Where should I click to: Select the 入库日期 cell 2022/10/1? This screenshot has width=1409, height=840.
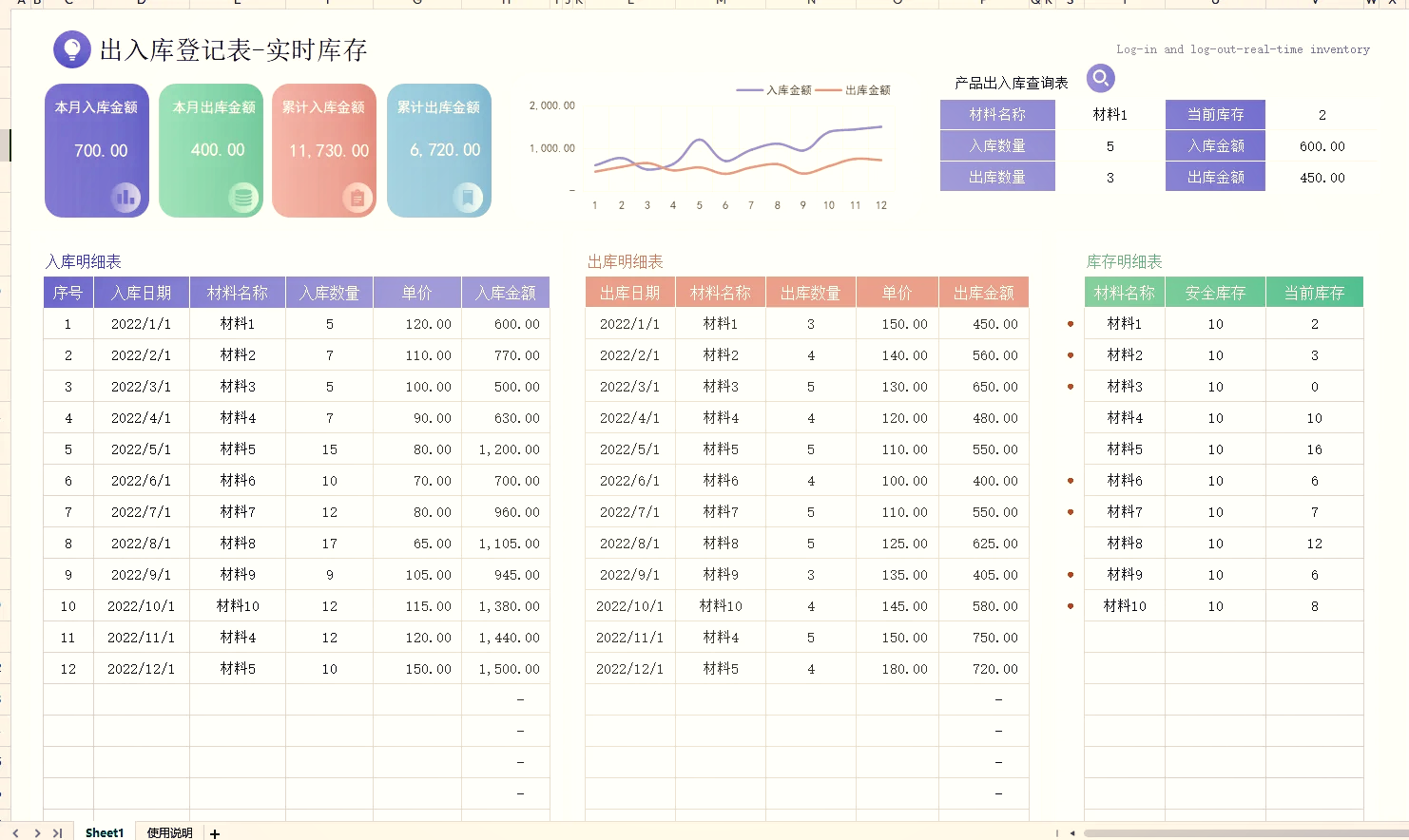(x=142, y=606)
